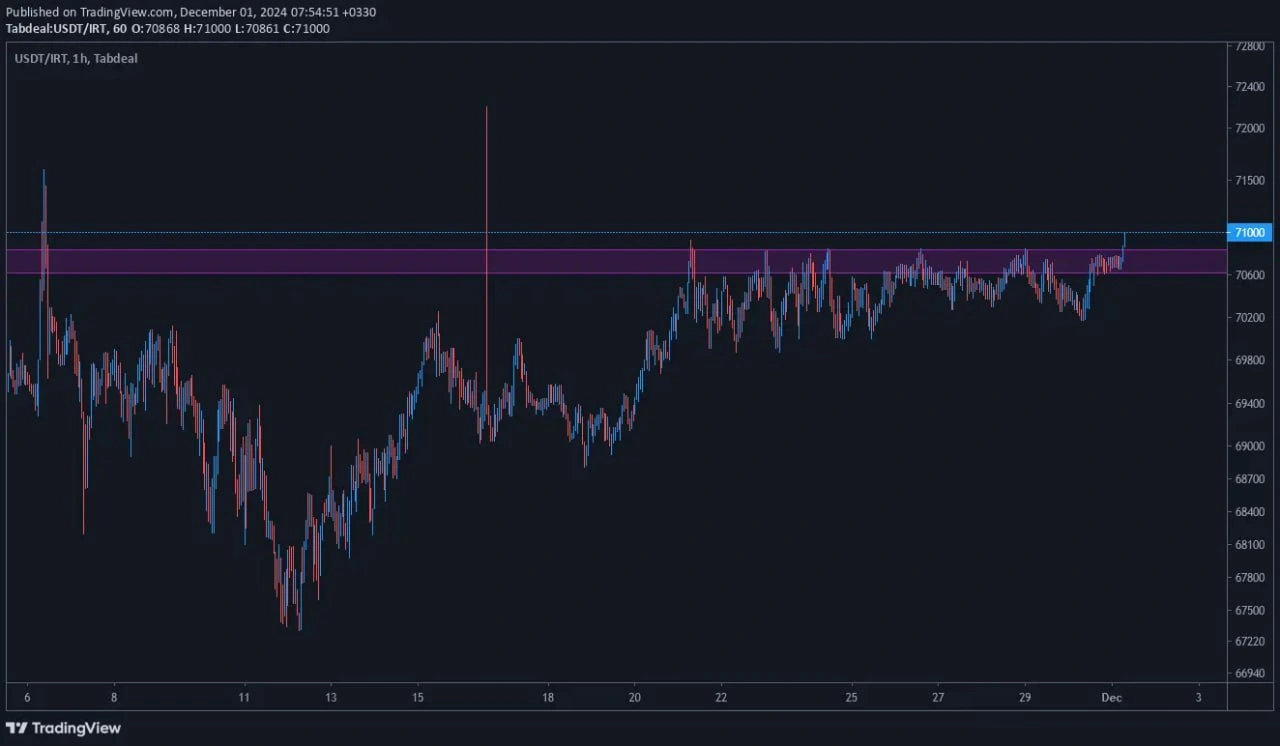The height and width of the screenshot is (746, 1280).
Task: Click the 68400 price axis label
Action: click(1250, 512)
